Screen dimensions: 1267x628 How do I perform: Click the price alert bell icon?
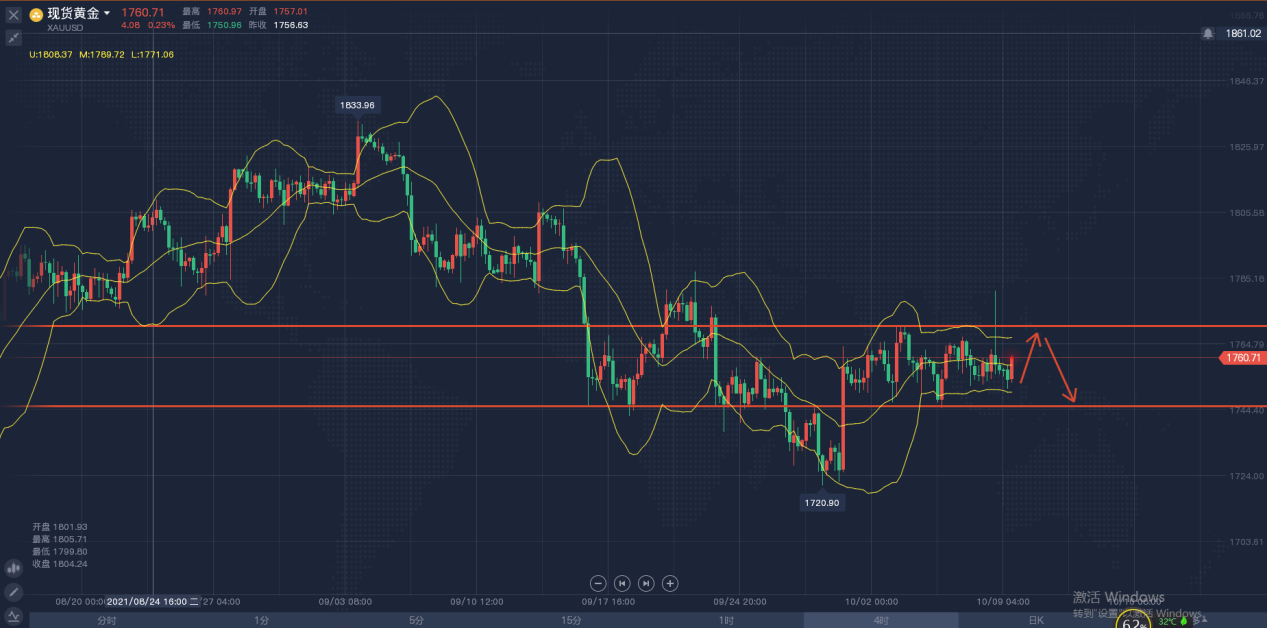coord(1208,33)
